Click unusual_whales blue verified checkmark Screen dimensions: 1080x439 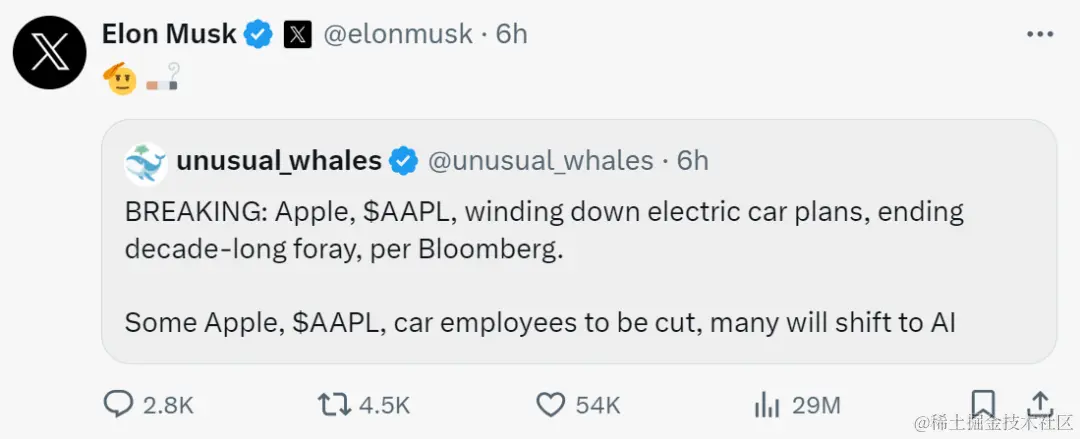[404, 161]
